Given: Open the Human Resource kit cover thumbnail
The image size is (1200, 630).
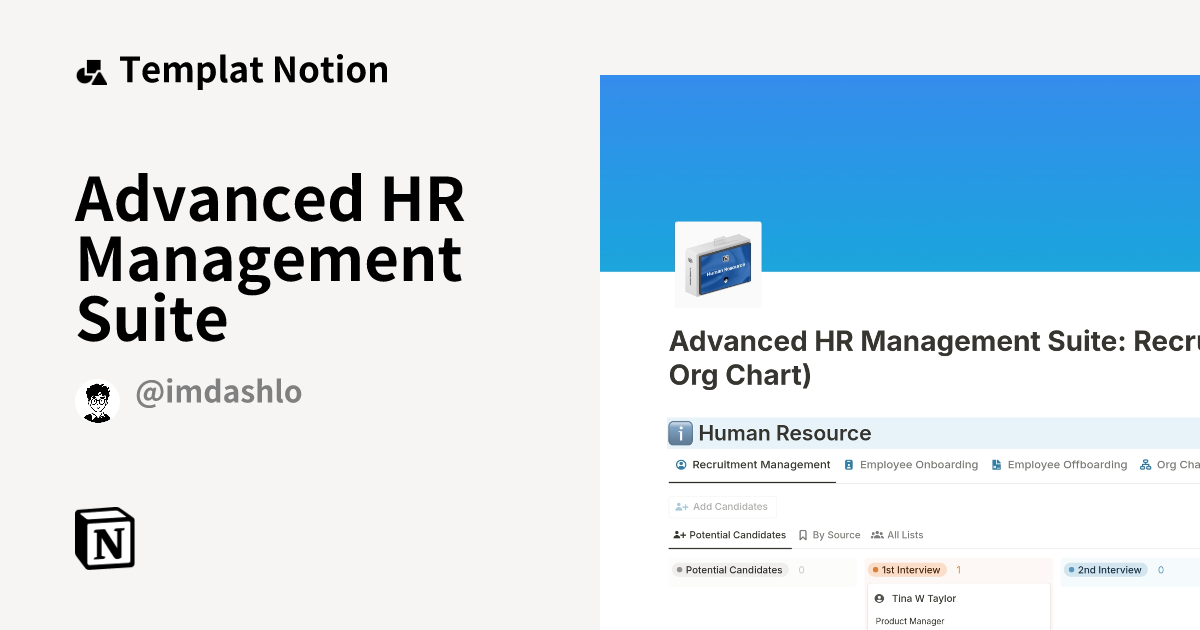Looking at the screenshot, I should coord(718,264).
